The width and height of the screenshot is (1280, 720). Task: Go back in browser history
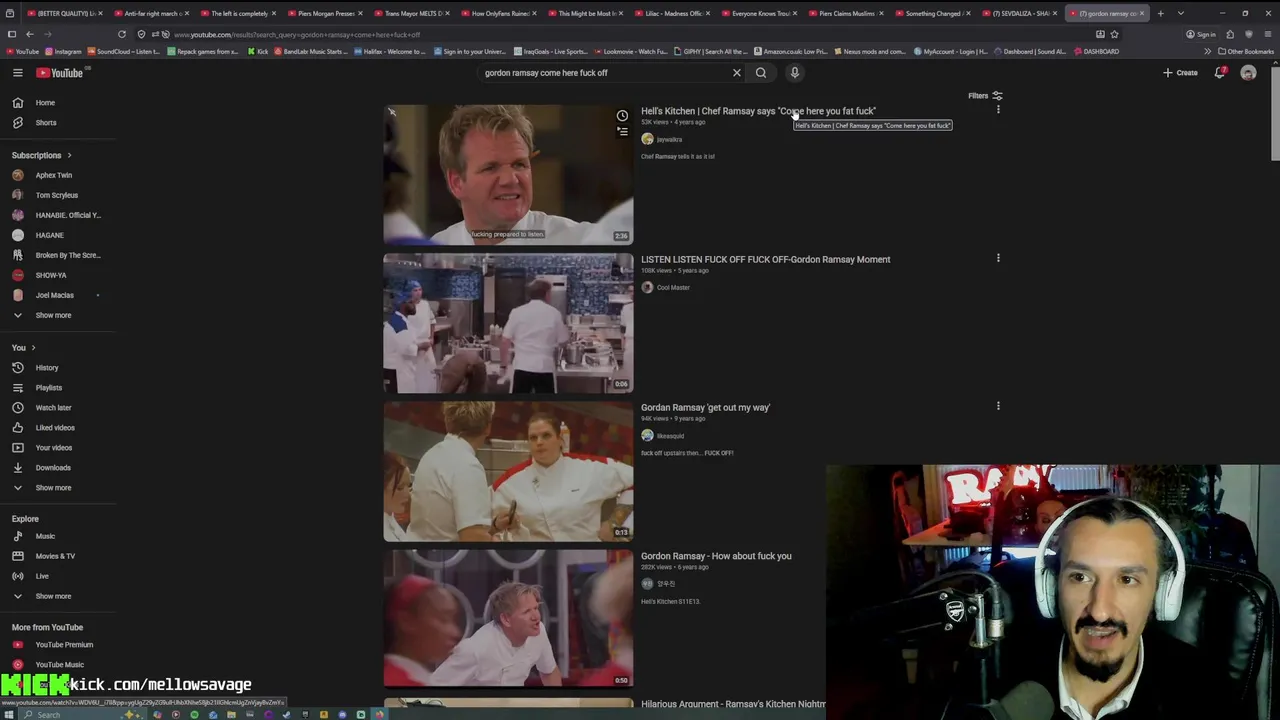pos(29,34)
